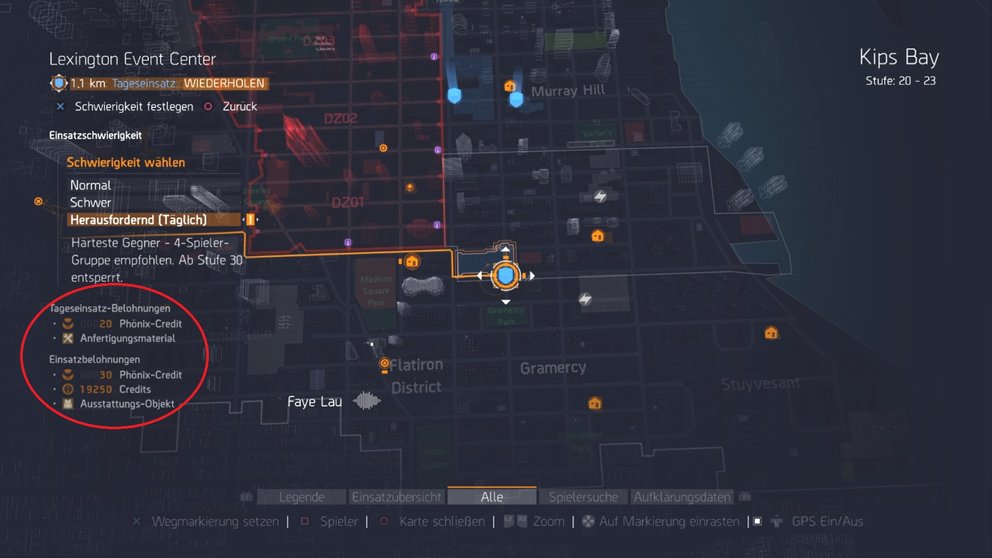Click the down arrow below the map cursor
Viewport: 992px width, 558px height.
(505, 302)
